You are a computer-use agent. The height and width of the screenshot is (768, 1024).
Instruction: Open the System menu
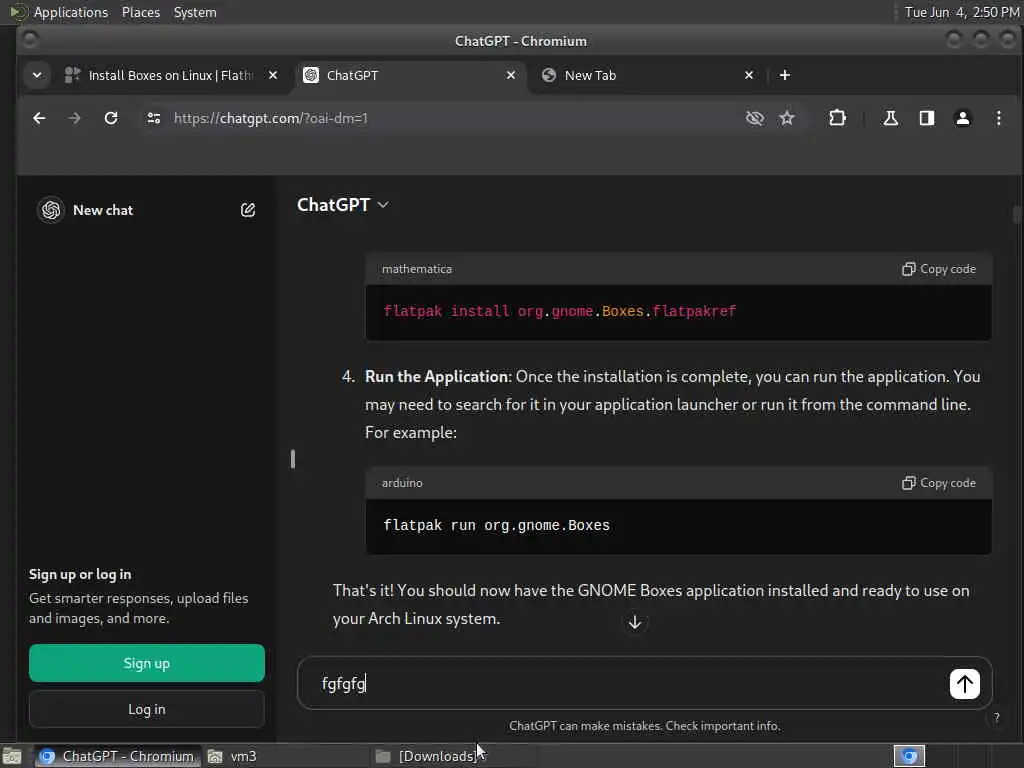195,12
